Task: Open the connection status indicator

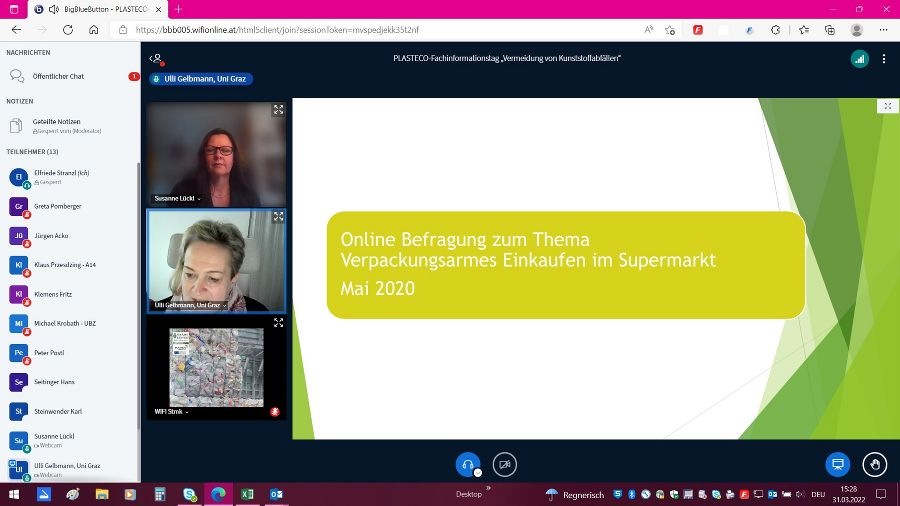Action: point(859,59)
